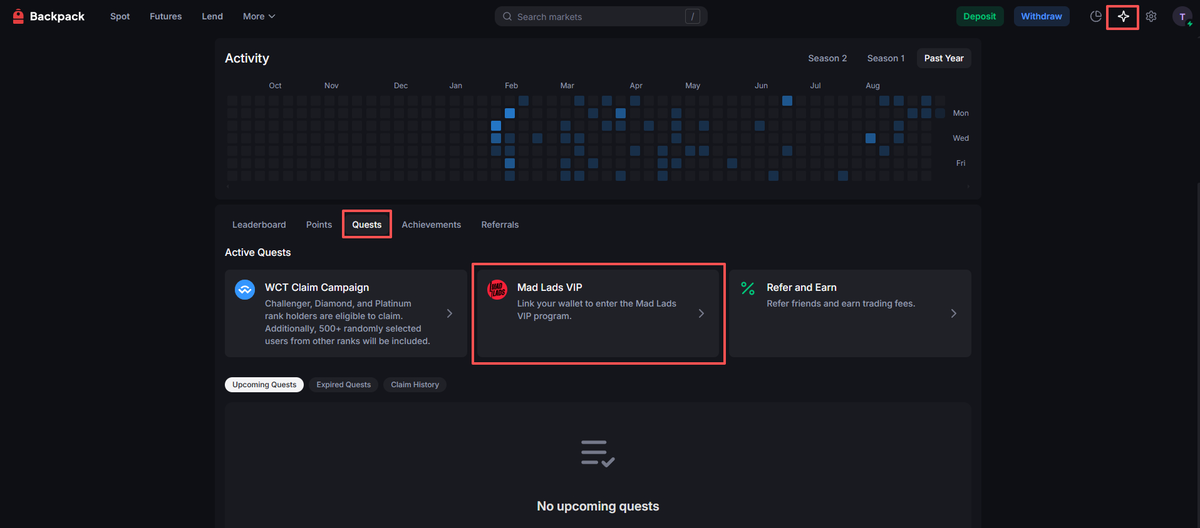Click the Mad Lads VIP logo
1200x528 pixels.
497,290
